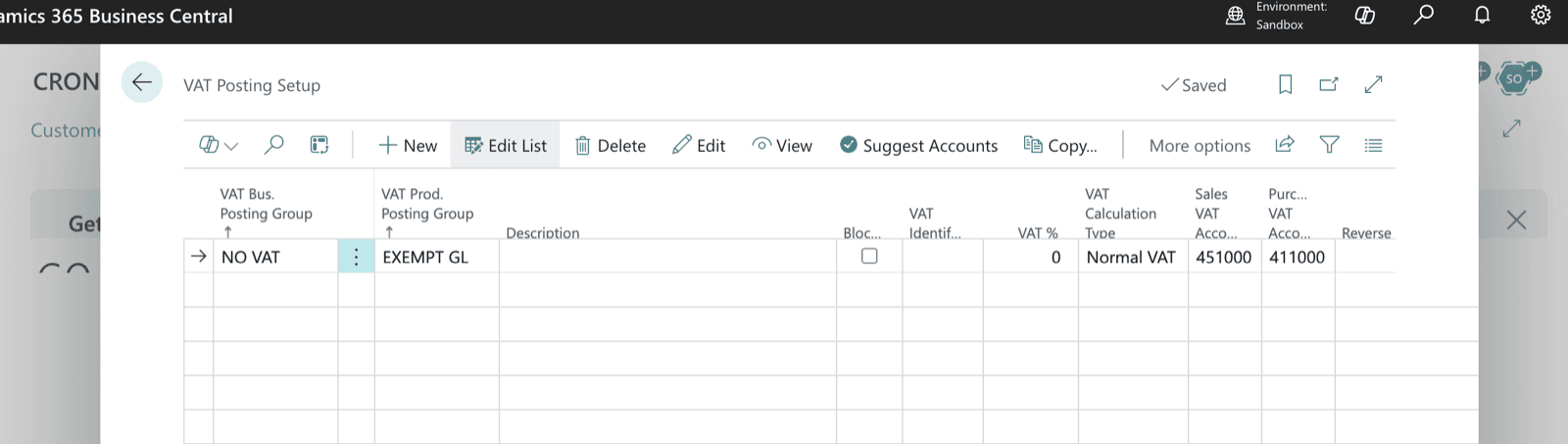1568x444 pixels.
Task: Click the Environment Sandbox indicator
Action: (1278, 15)
